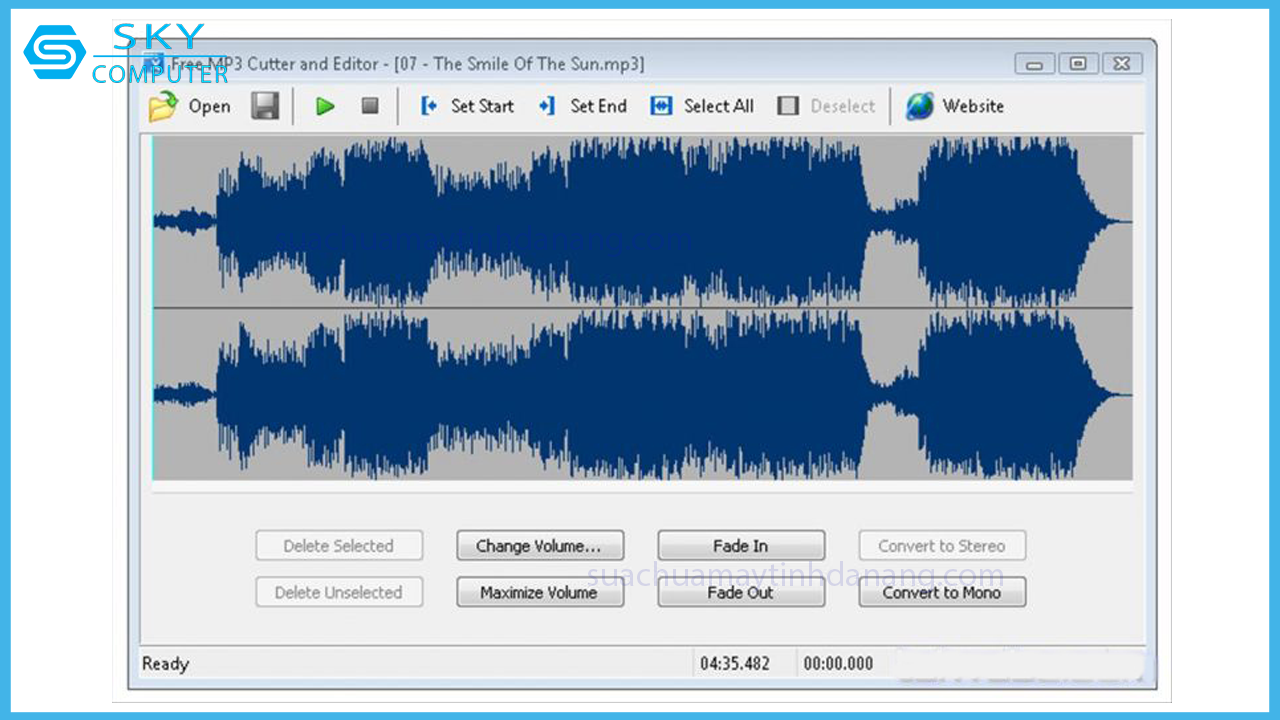Click the Save floppy disk icon
1280x720 pixels.
(265, 106)
